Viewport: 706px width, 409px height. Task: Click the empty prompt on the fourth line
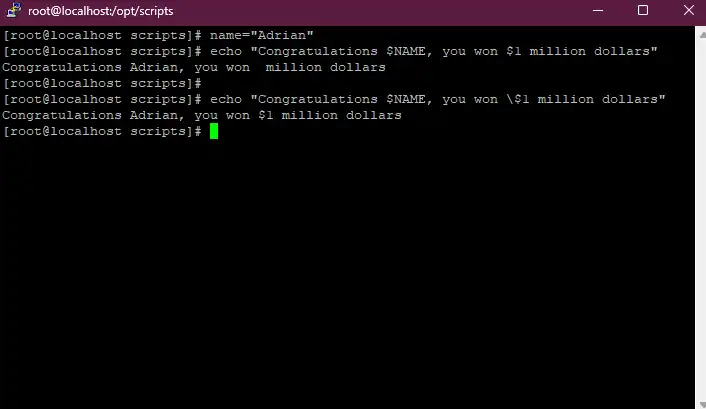click(102, 84)
